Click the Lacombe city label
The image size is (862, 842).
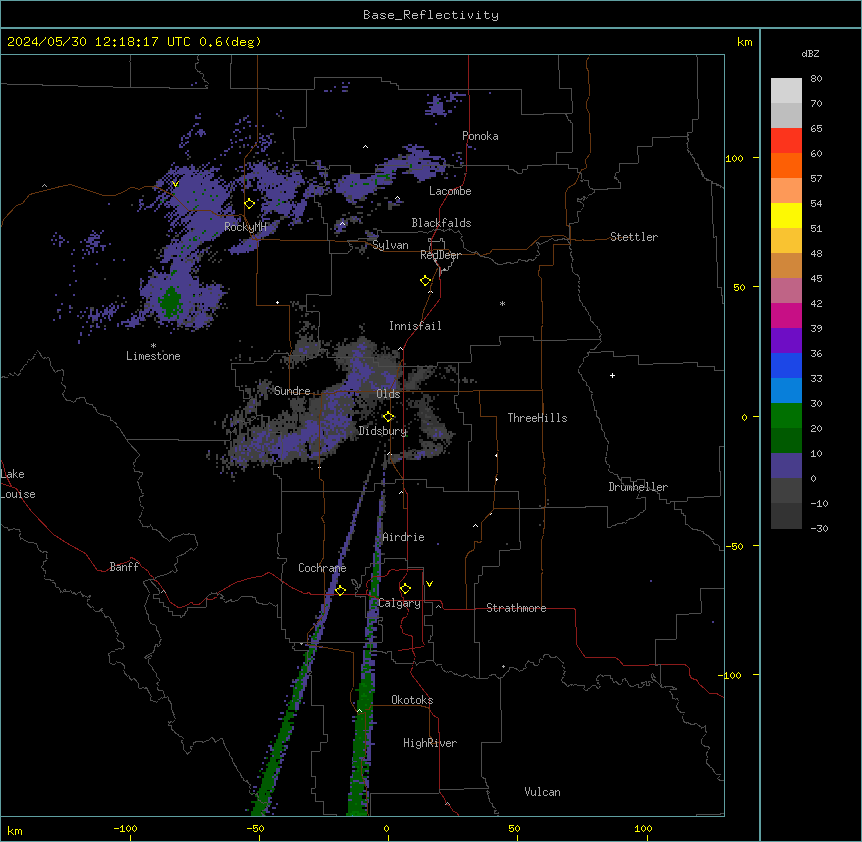click(x=450, y=191)
